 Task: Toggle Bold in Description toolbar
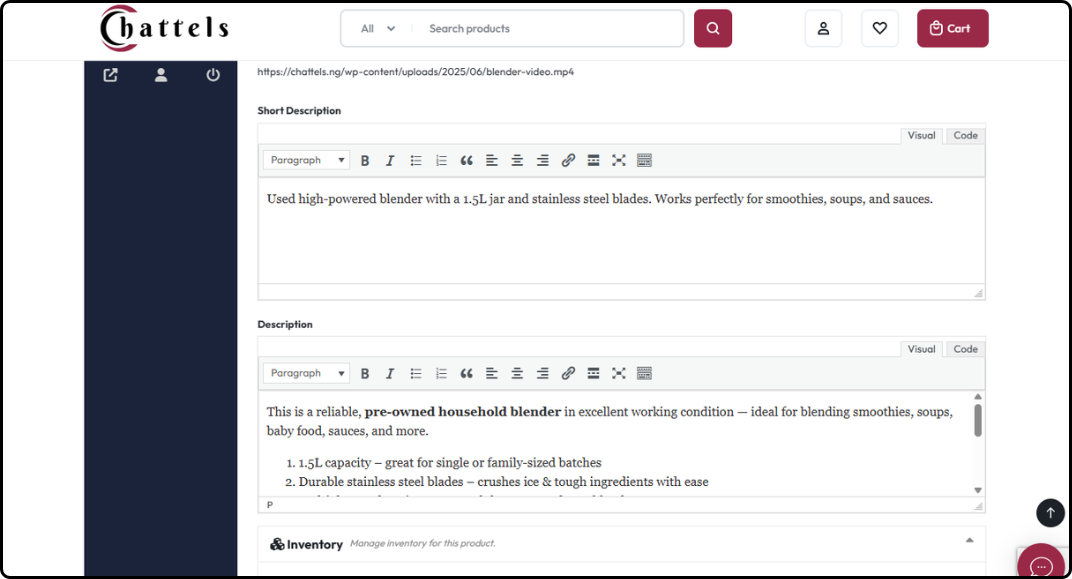(364, 374)
